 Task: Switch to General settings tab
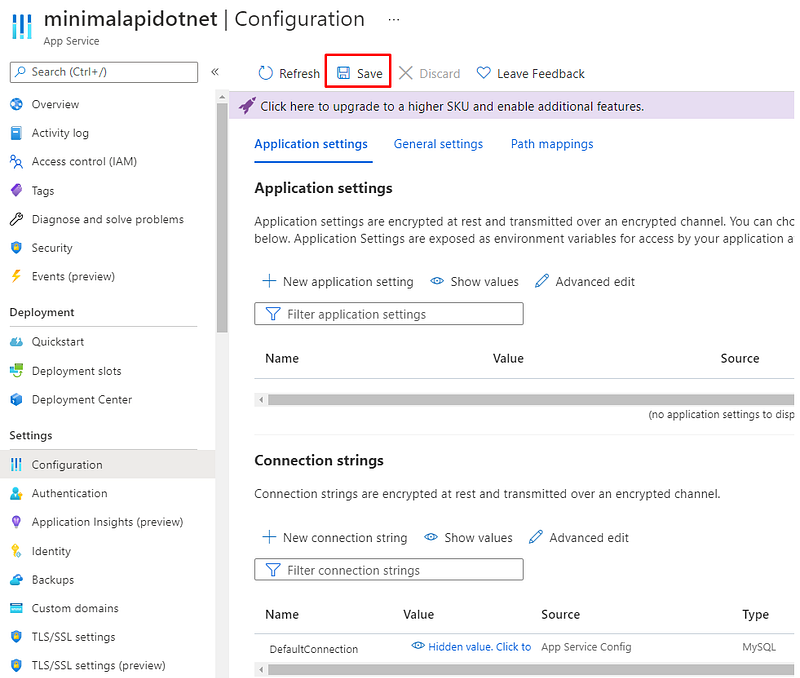point(438,144)
